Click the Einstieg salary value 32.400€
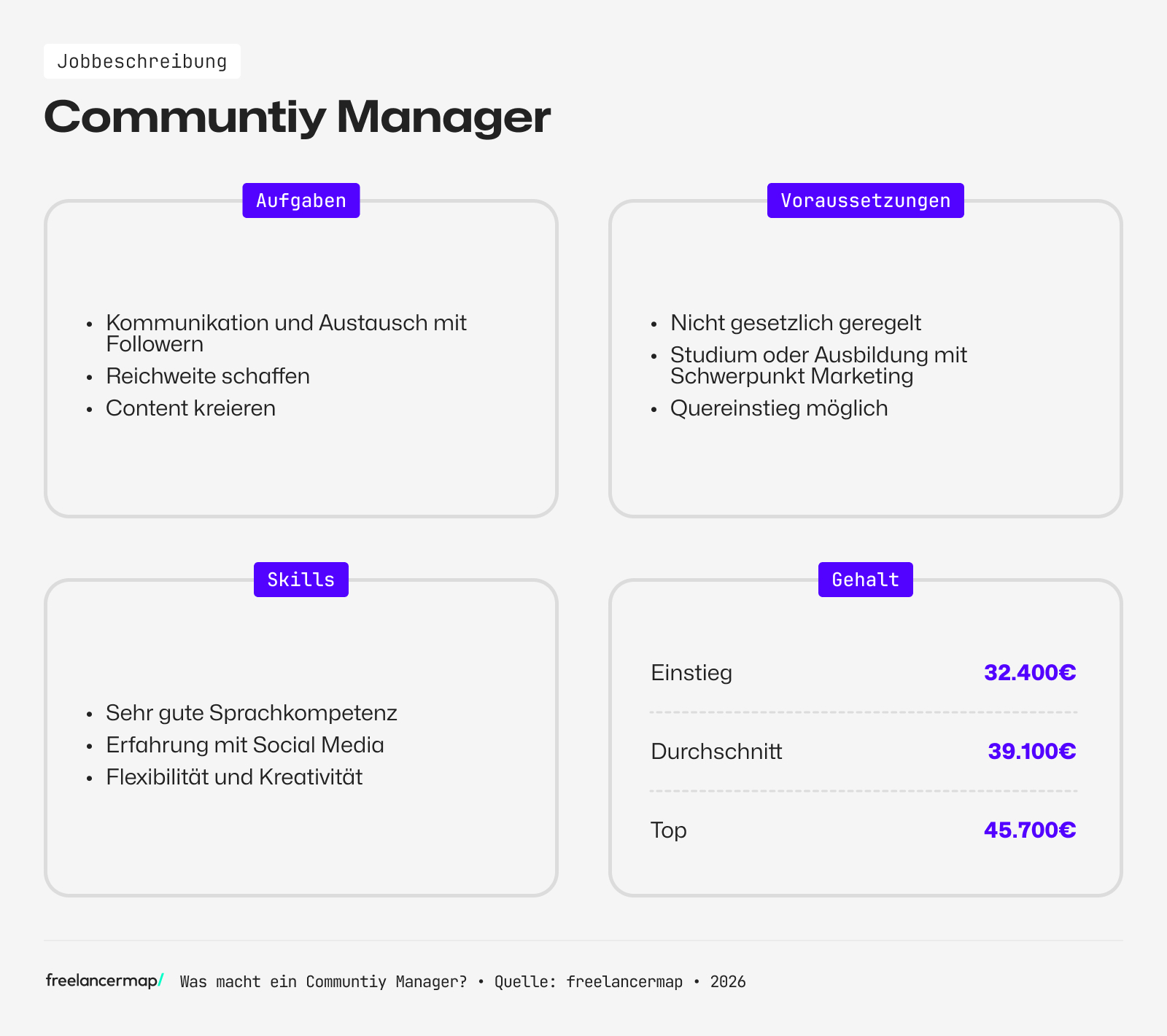Image resolution: width=1167 pixels, height=1036 pixels. (1029, 673)
